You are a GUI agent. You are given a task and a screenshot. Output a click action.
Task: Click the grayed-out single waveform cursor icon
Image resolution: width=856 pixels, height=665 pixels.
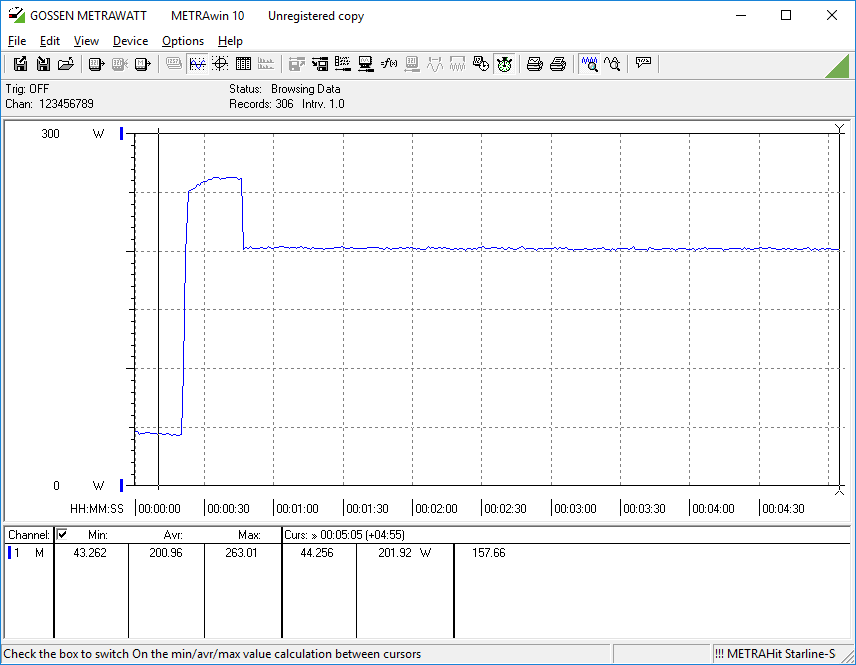435,64
